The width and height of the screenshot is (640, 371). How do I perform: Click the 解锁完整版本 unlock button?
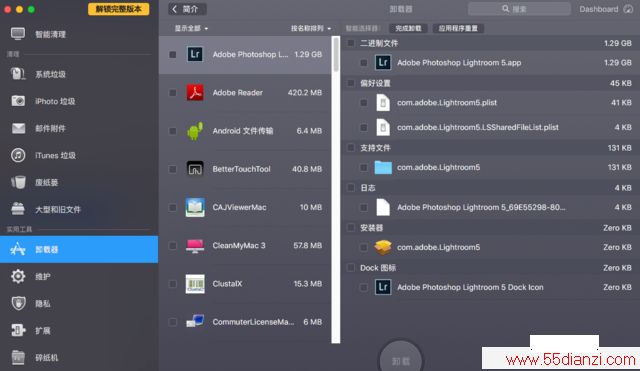[x=118, y=9]
